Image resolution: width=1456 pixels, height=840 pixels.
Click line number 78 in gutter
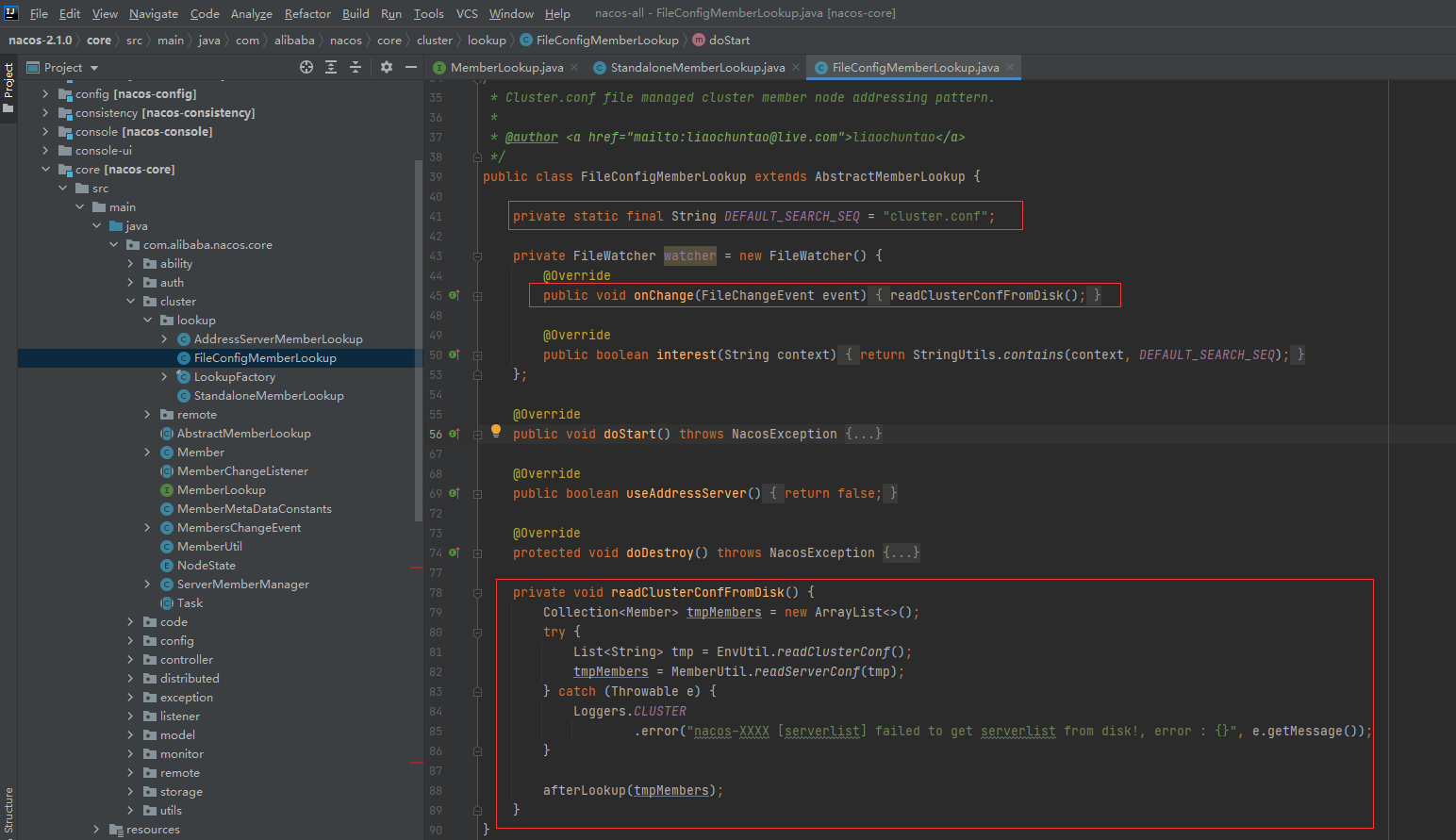click(436, 592)
